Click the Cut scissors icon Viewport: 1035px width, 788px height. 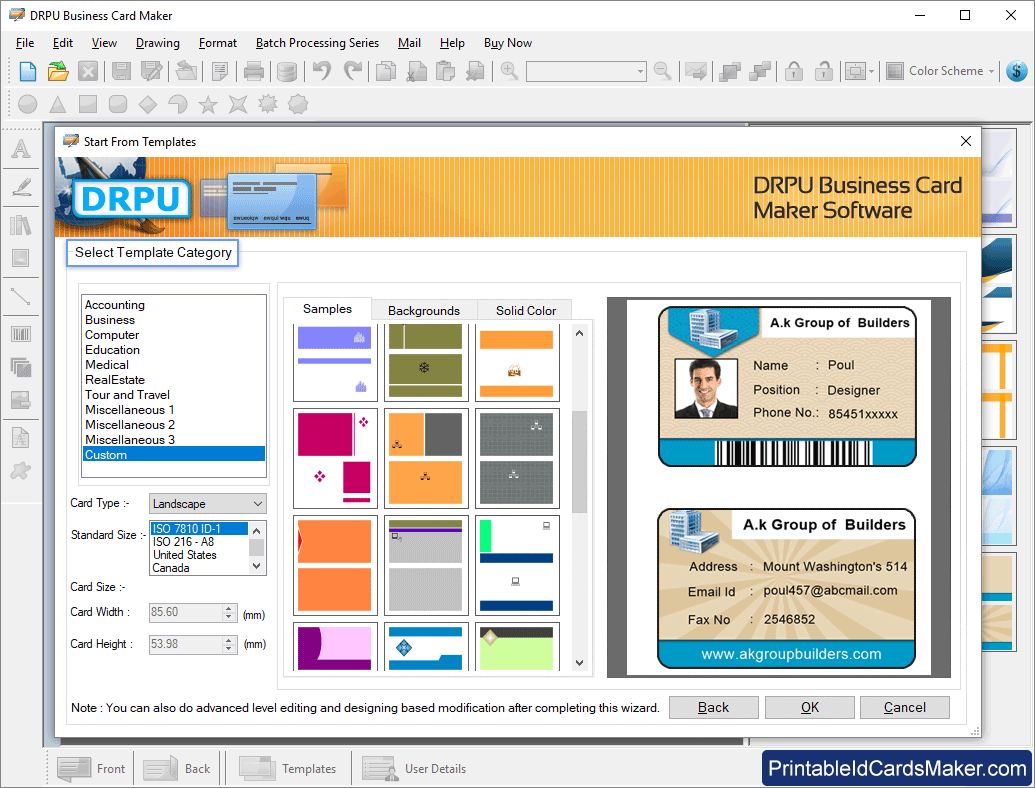[x=417, y=71]
